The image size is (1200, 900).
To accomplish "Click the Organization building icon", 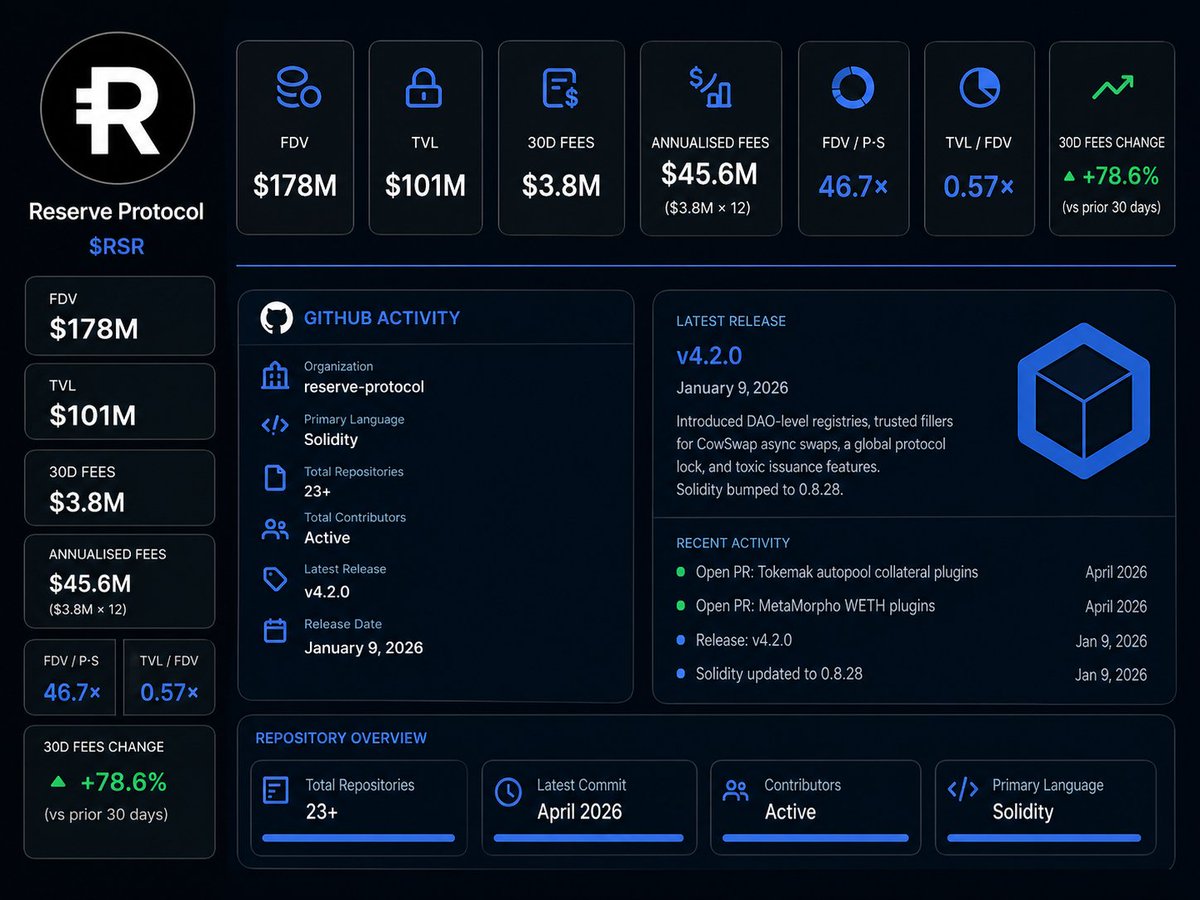I will (x=274, y=376).
